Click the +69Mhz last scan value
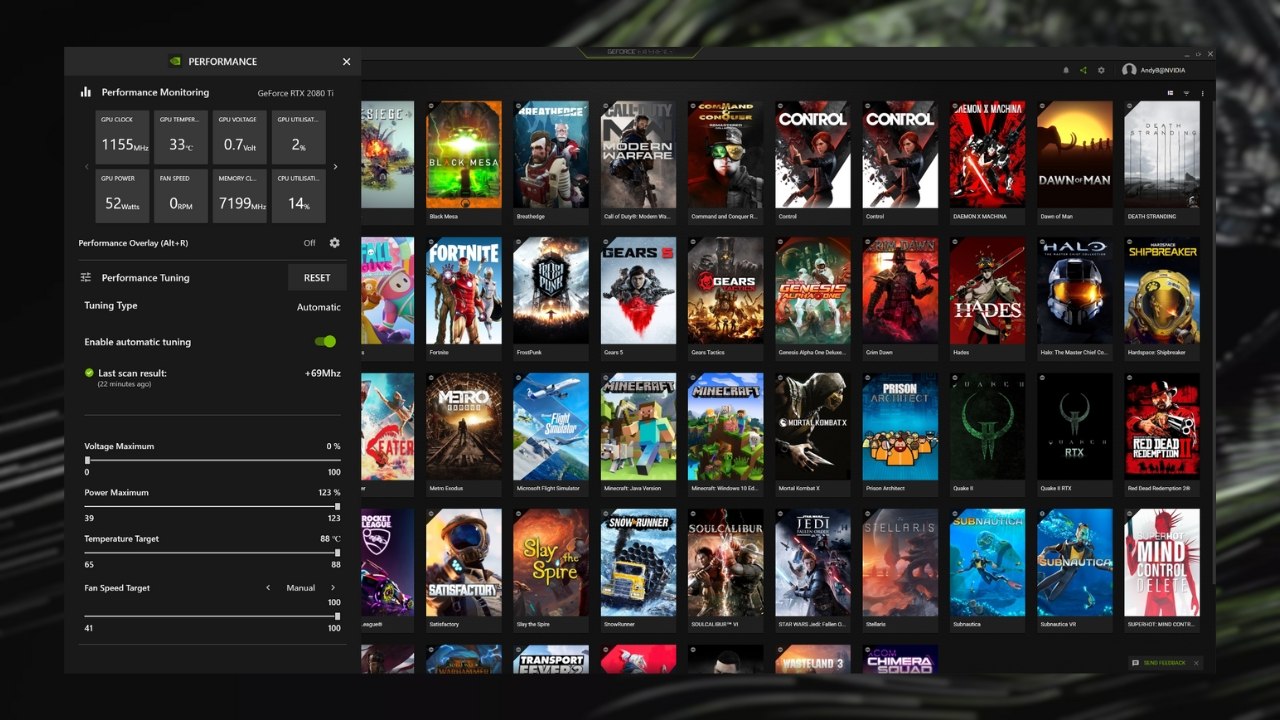1280x720 pixels. tap(323, 373)
